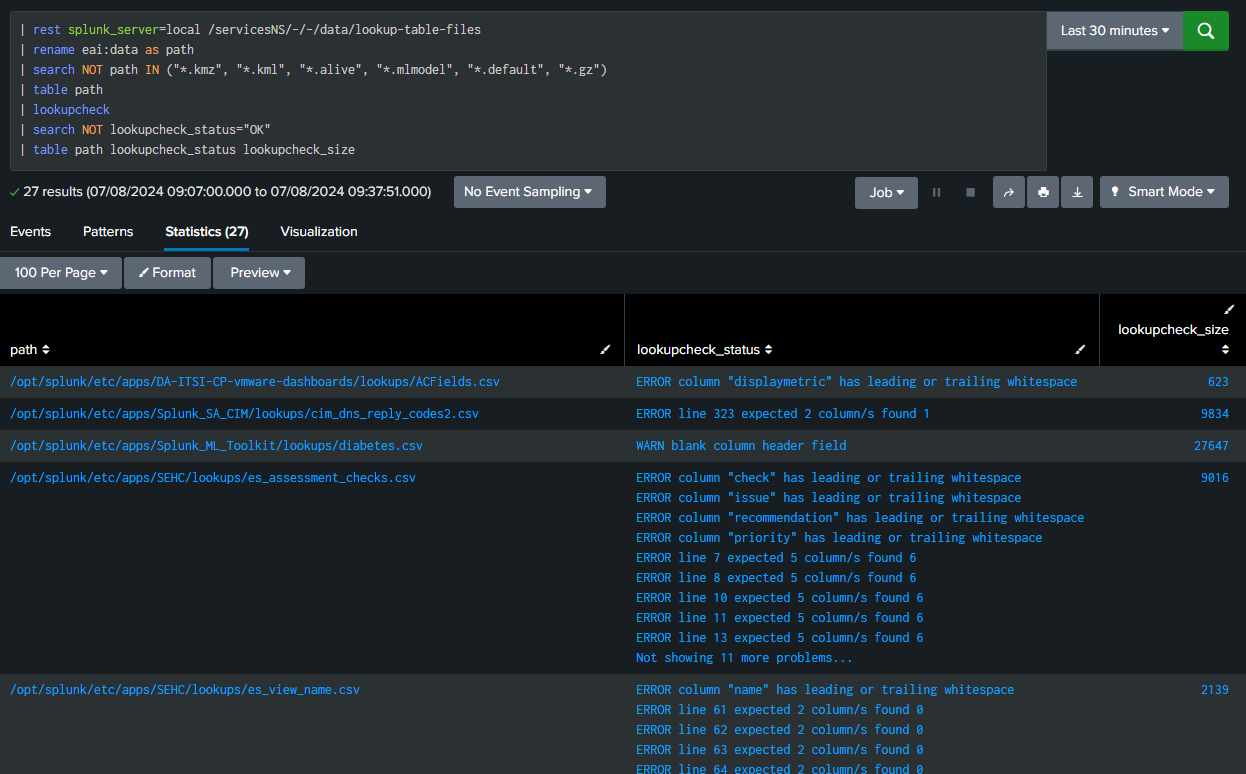Click the diabetes.csv path cell
This screenshot has width=1246, height=774.
216,446
